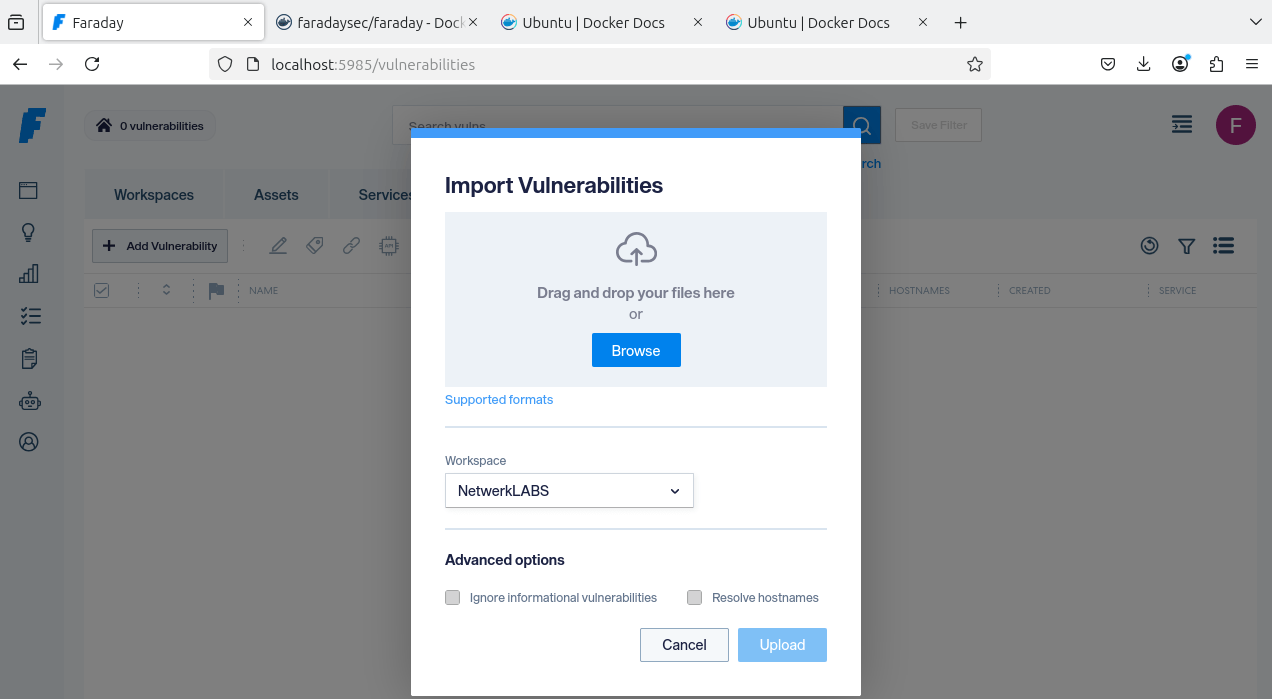Toggle the select-all checkbox in the table header

pyautogui.click(x=101, y=290)
